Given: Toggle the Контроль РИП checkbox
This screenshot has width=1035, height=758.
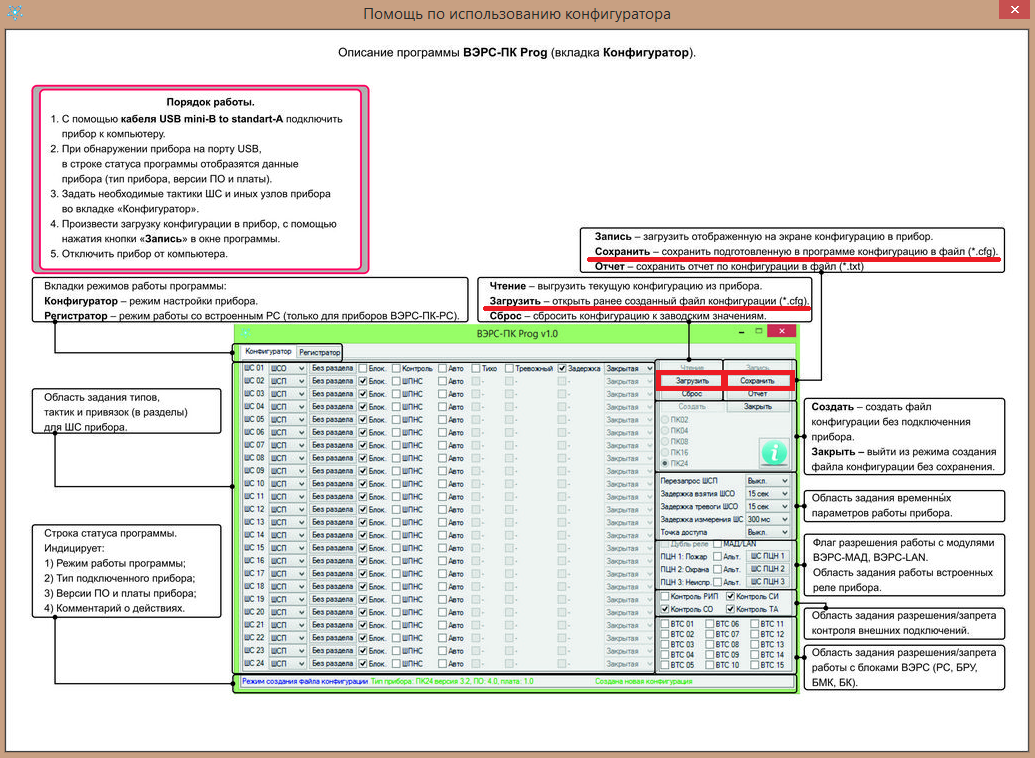Looking at the screenshot, I should click(665, 597).
